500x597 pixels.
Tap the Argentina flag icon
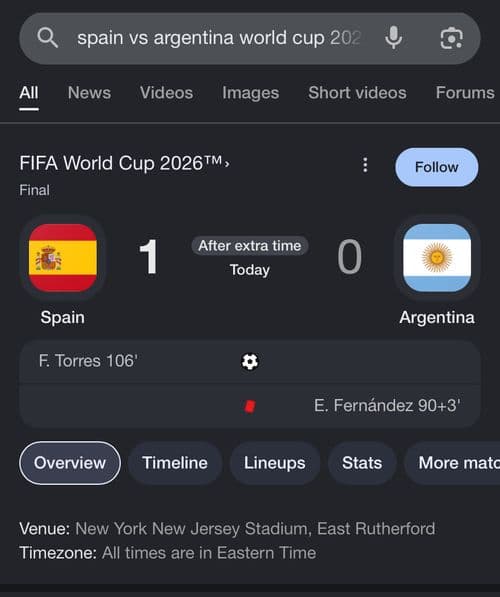click(x=437, y=258)
